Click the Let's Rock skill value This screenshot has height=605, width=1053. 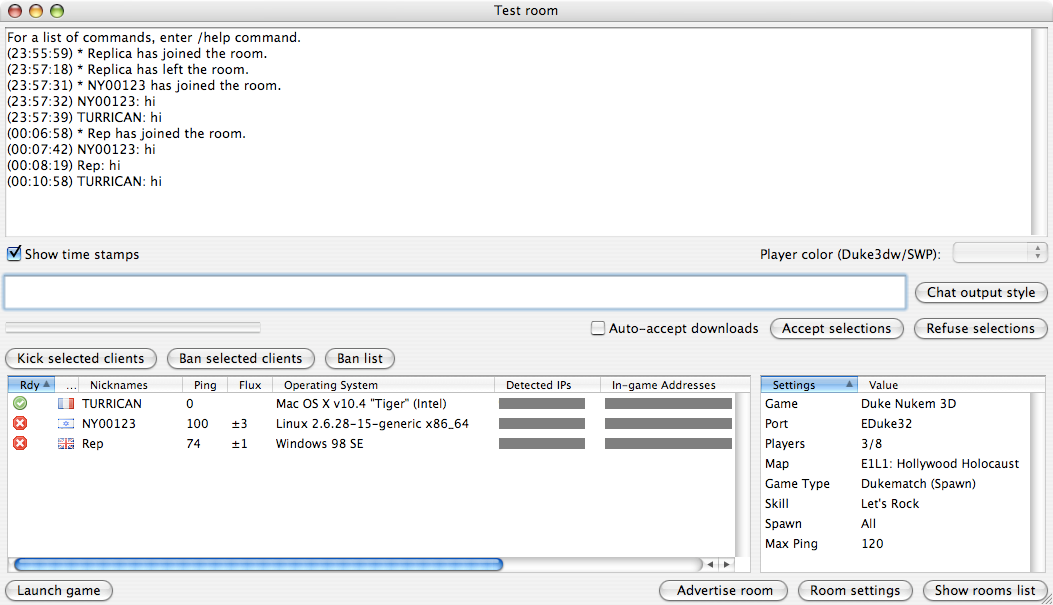click(890, 504)
